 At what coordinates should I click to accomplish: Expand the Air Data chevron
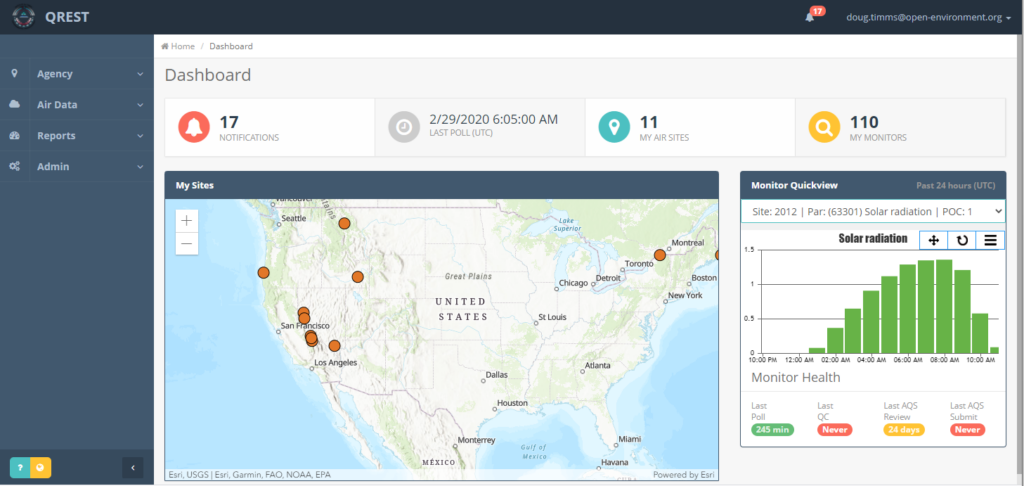[x=140, y=105]
